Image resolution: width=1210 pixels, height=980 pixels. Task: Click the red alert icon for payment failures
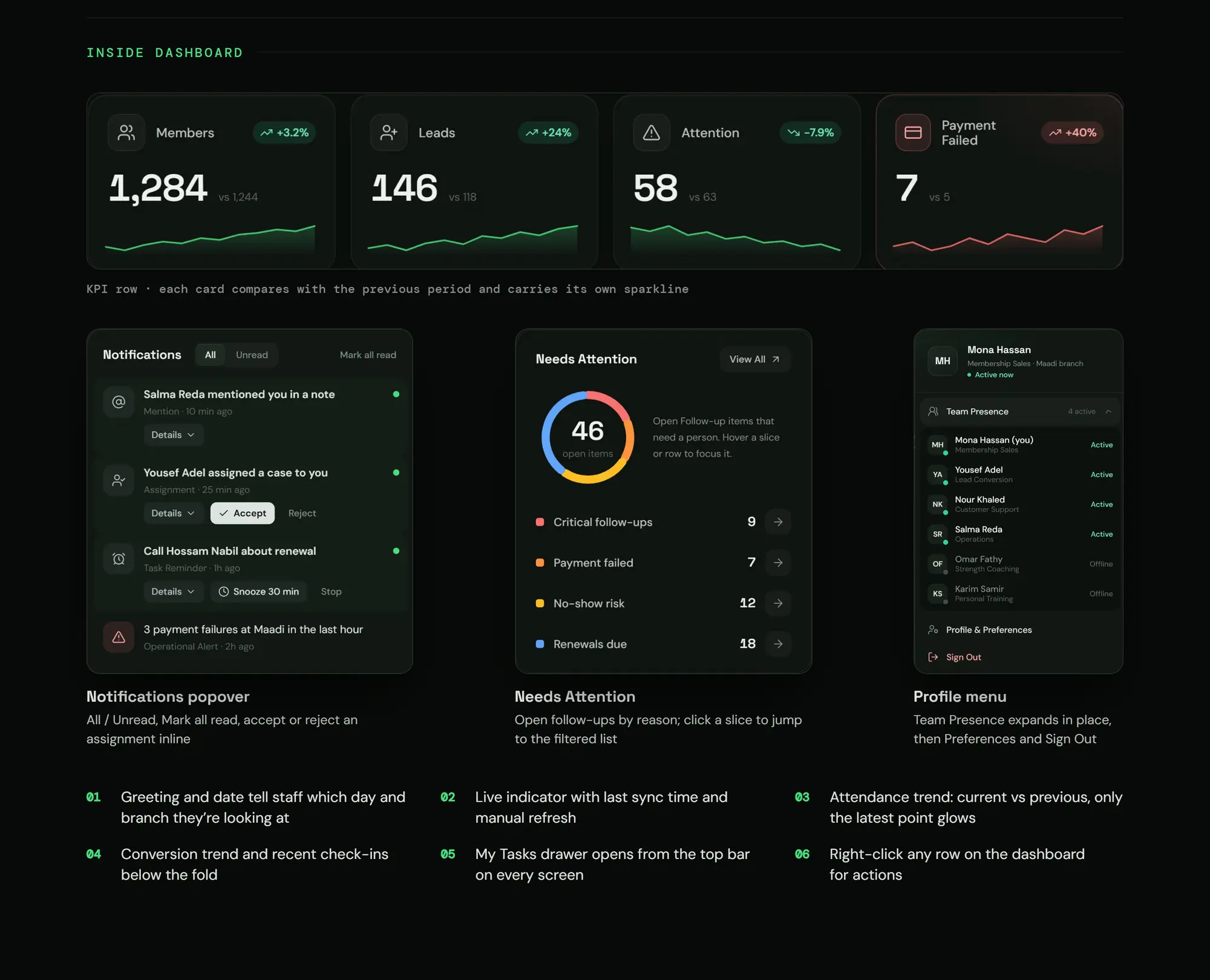(119, 637)
